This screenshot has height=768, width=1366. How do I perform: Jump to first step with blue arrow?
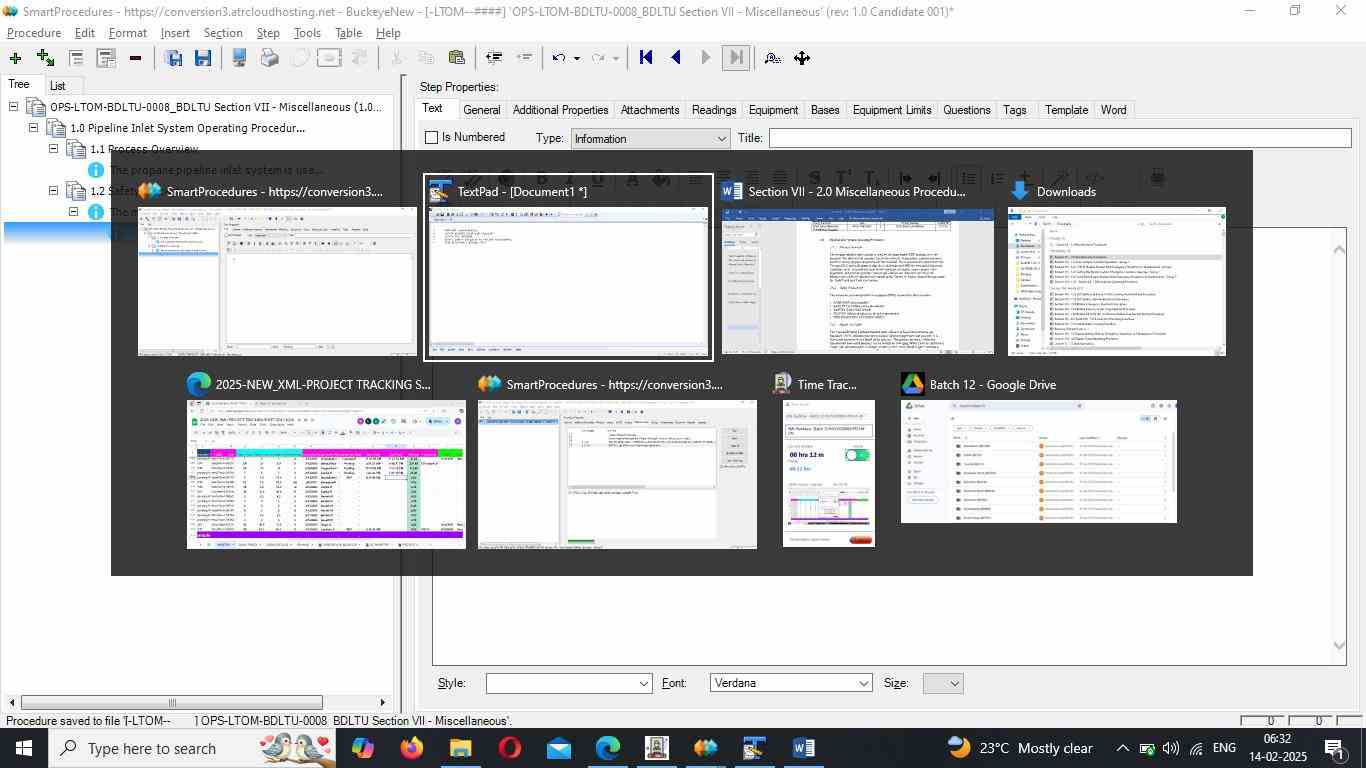(646, 58)
